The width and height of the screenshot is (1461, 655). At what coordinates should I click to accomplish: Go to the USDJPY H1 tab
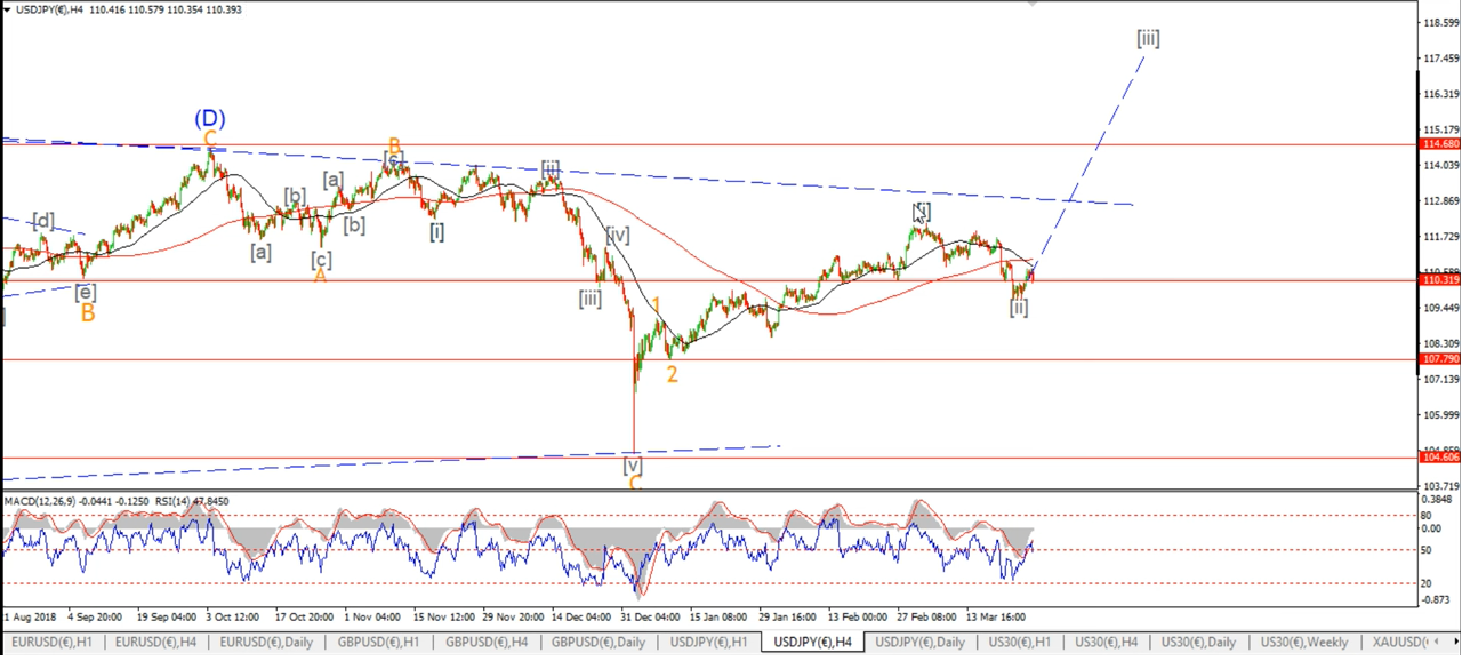[708, 642]
